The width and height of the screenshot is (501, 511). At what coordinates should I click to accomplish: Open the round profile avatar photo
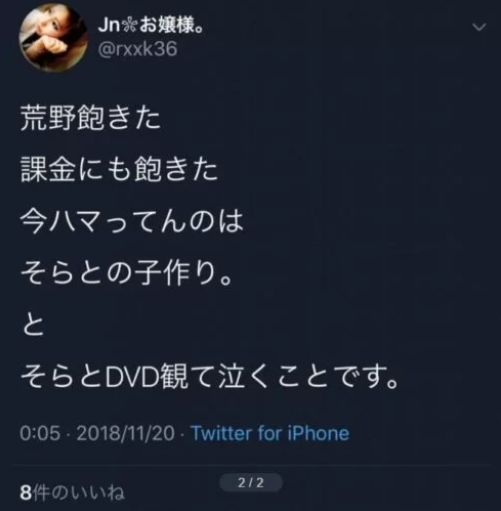pos(54,37)
